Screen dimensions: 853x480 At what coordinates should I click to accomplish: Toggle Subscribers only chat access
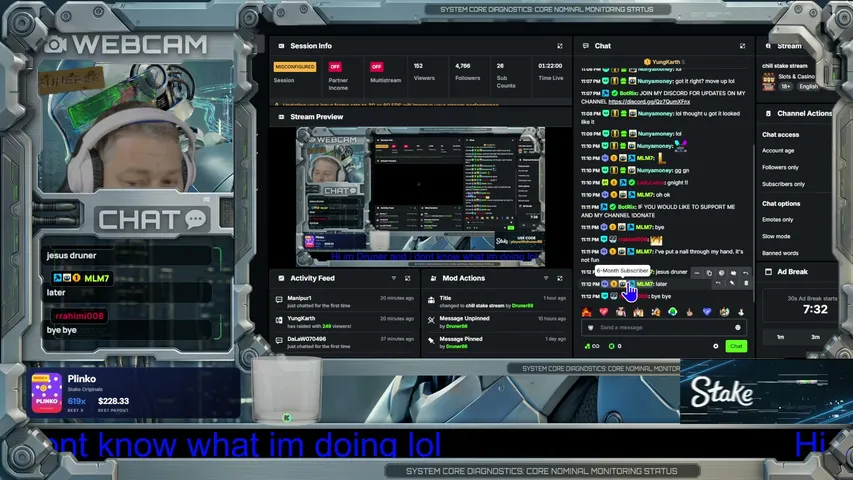click(783, 184)
